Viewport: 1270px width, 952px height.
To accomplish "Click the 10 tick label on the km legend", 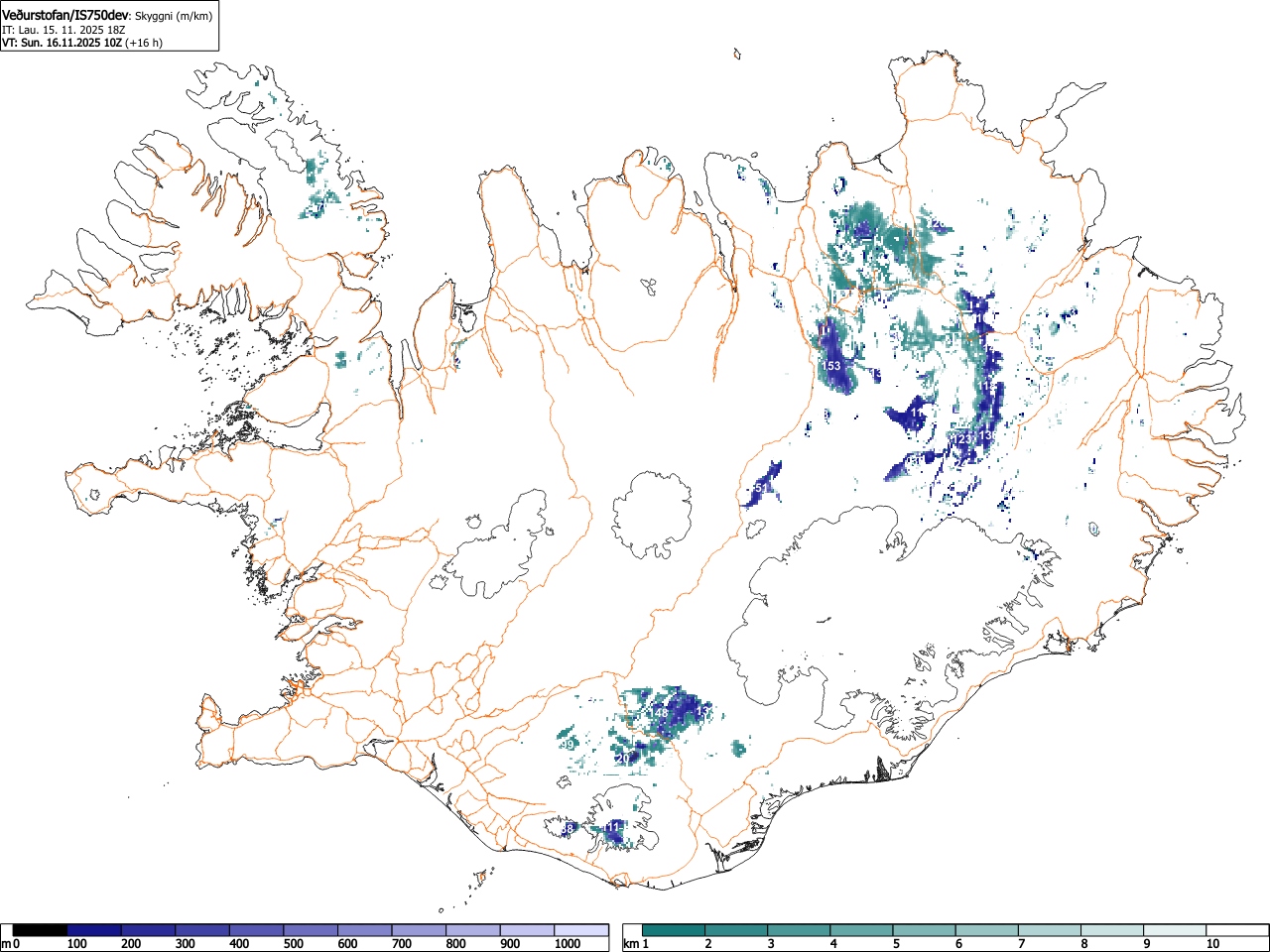I will (x=1212, y=944).
